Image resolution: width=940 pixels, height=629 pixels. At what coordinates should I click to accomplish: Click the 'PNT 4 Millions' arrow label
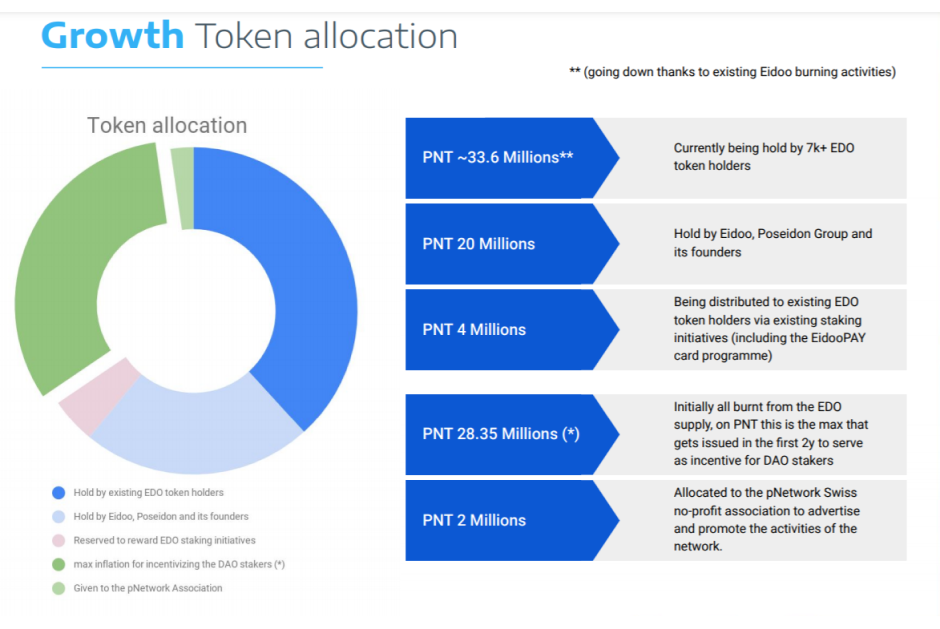(512, 330)
